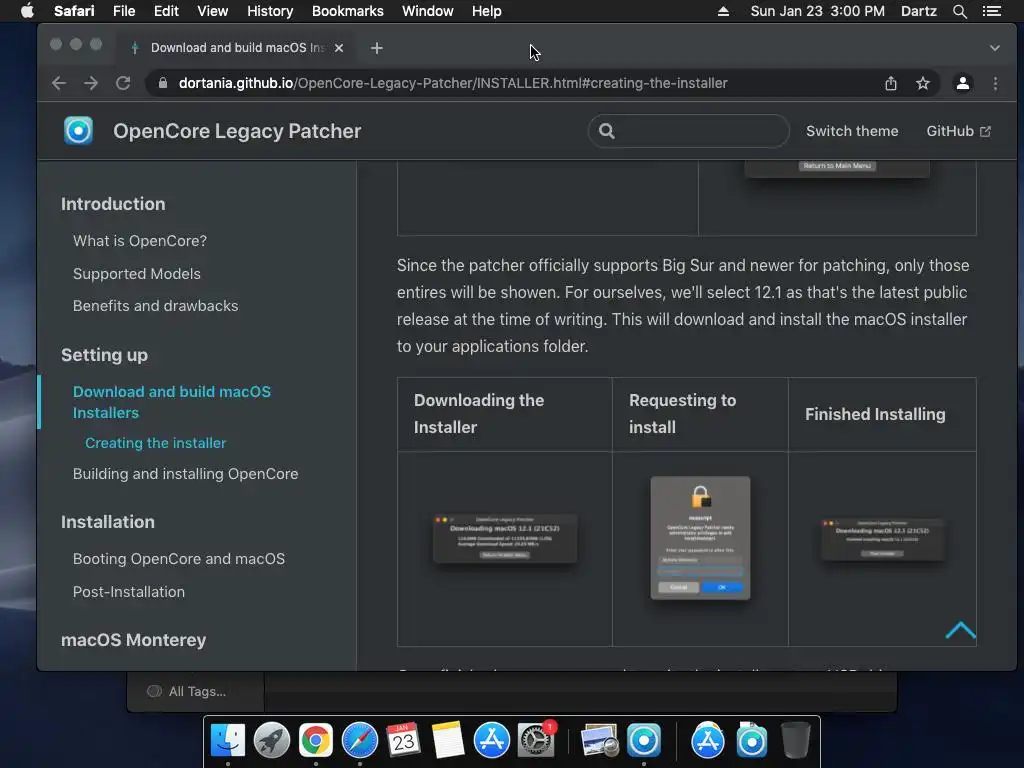Image resolution: width=1024 pixels, height=768 pixels.
Task: Click the Finished Installing screenshot thumbnail
Action: click(882, 539)
